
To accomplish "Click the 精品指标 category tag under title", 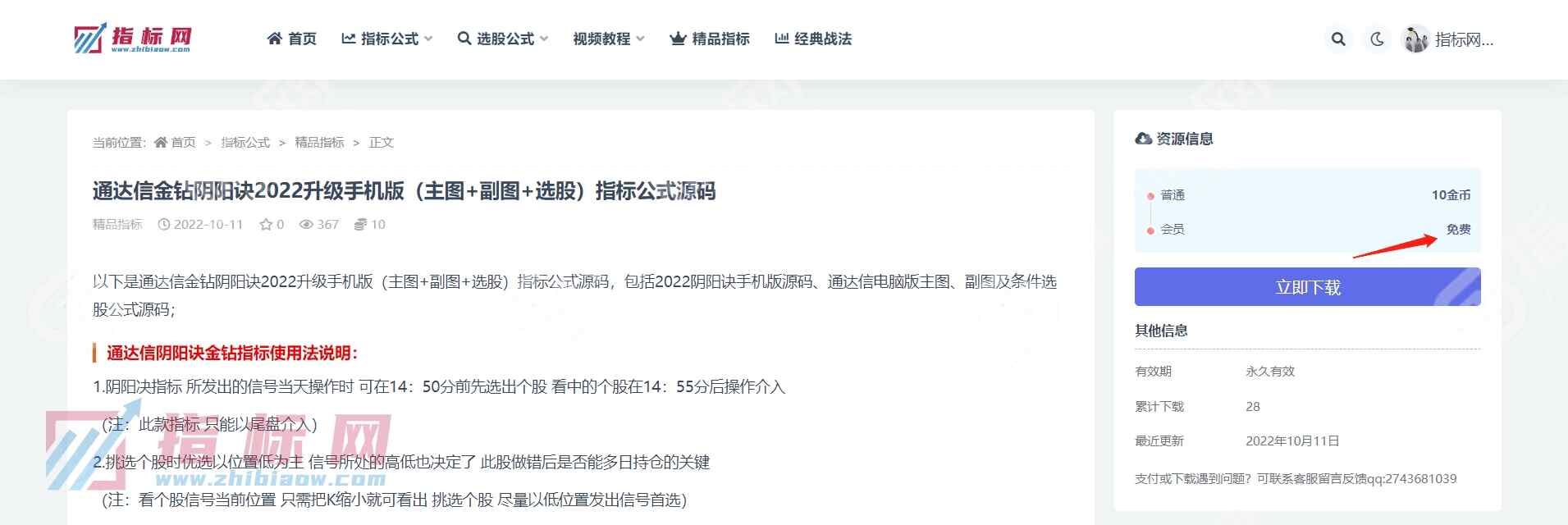I will [x=117, y=225].
